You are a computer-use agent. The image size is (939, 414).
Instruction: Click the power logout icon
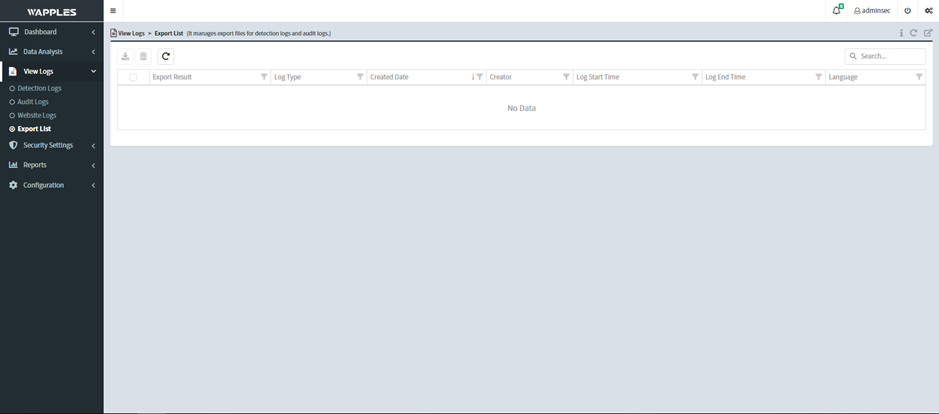coord(907,11)
